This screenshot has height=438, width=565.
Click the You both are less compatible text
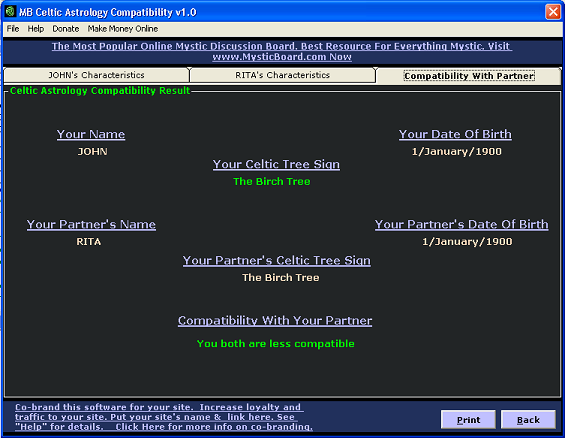pyautogui.click(x=276, y=344)
